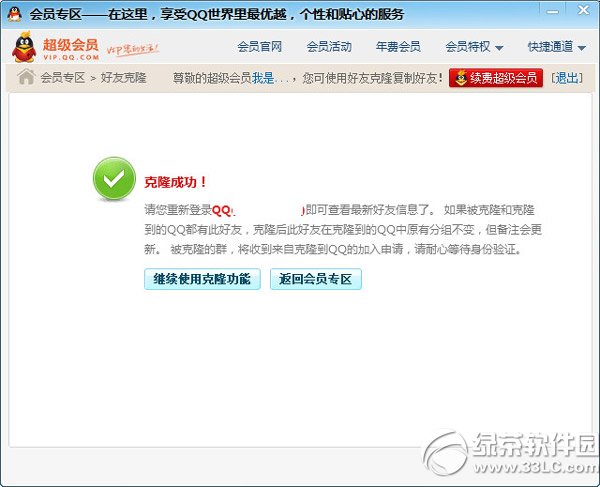Click the QQ penguin icon in title bar

click(x=15, y=14)
